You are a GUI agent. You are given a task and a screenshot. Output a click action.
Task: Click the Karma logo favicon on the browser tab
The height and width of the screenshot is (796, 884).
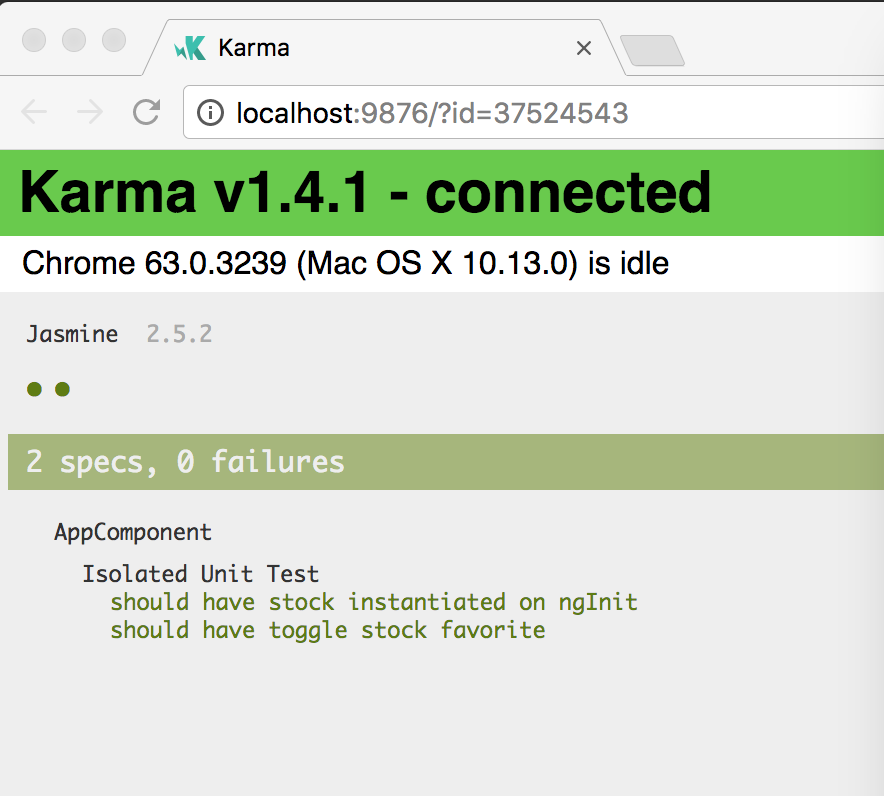pyautogui.click(x=193, y=47)
